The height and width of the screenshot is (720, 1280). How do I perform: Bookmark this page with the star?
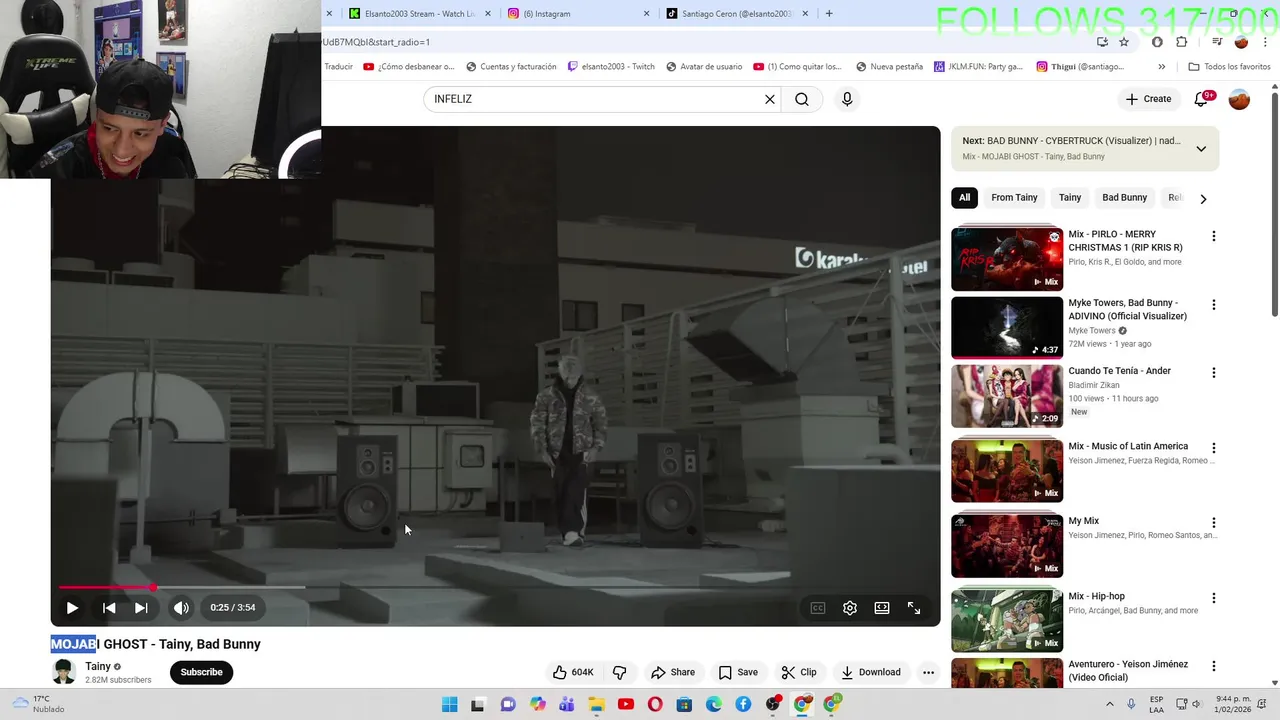click(x=1124, y=42)
